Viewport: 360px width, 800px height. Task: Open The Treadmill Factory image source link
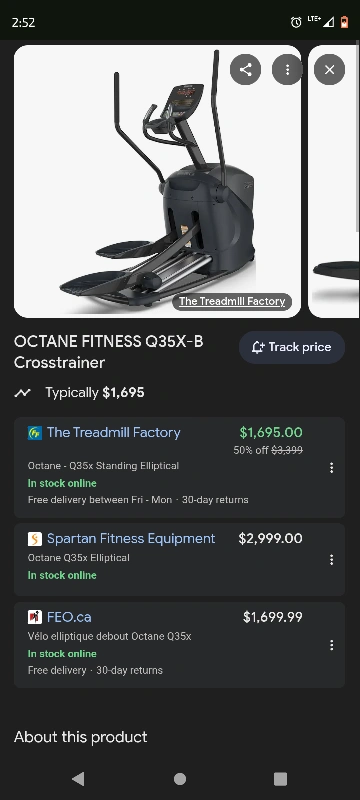point(232,302)
